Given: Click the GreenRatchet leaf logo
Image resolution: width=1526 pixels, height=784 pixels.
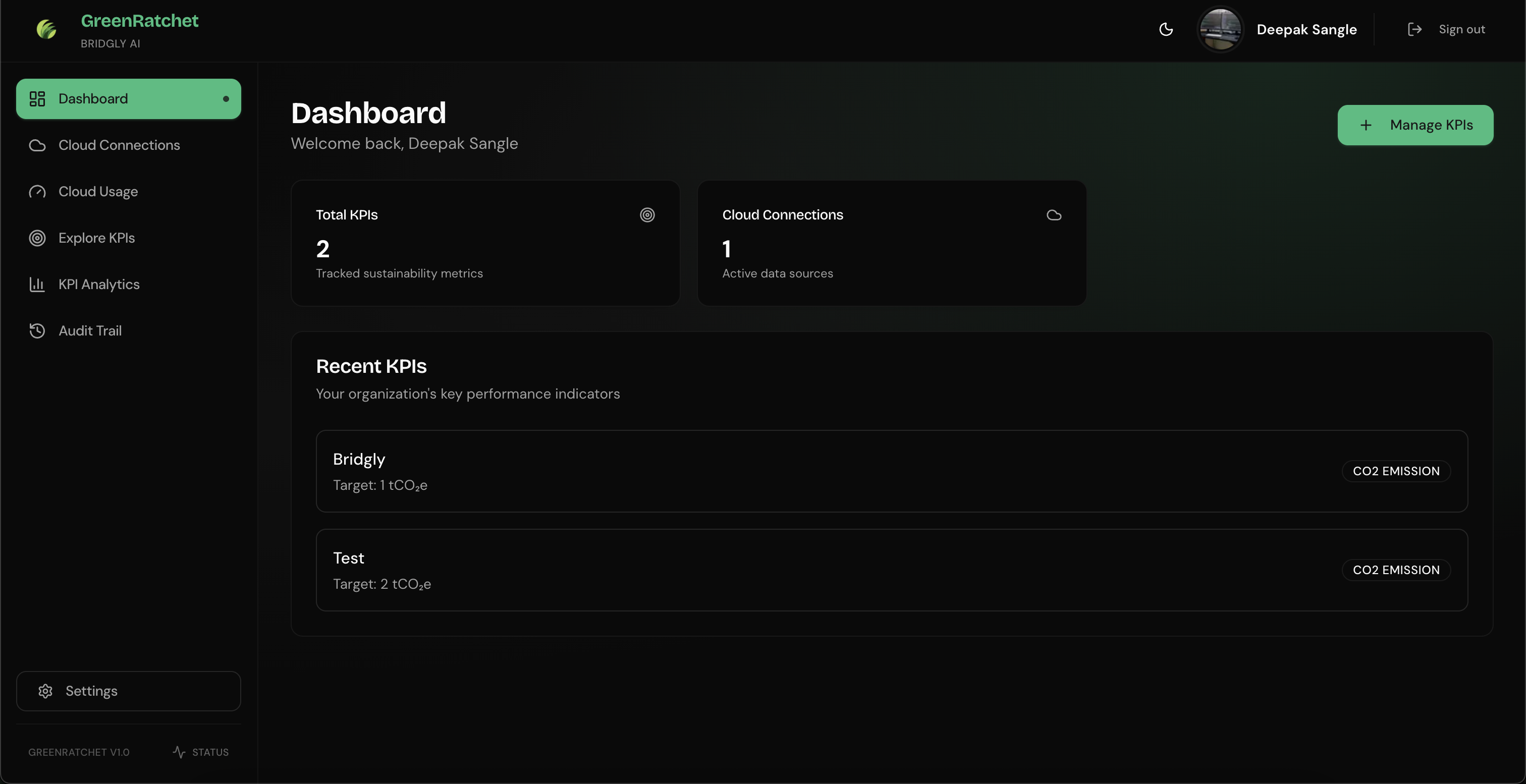Looking at the screenshot, I should pos(46,29).
